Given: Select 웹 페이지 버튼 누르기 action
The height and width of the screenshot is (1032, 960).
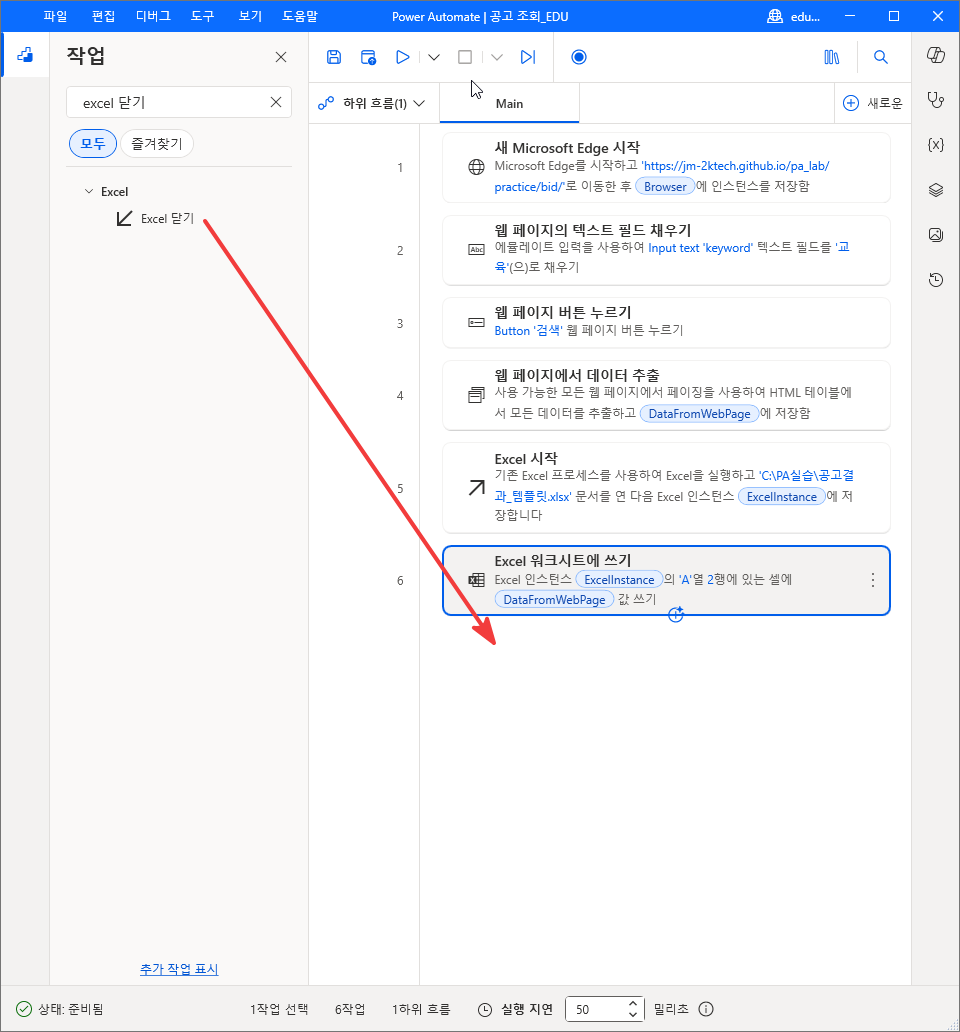Looking at the screenshot, I should point(666,322).
